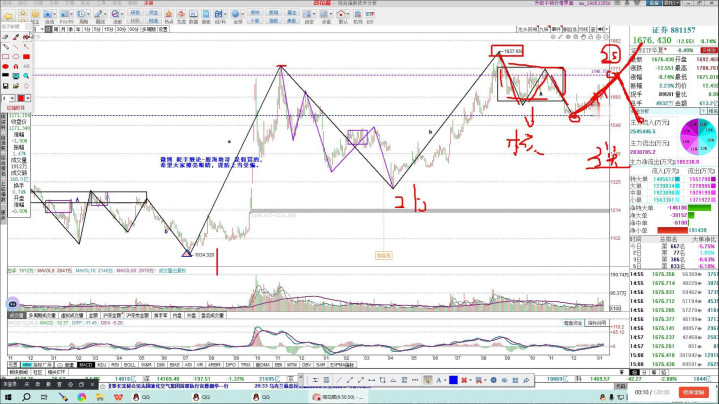Click the blue color swatch in the drawing toolbar
The height and width of the screenshot is (404, 719).
[x=453, y=380]
